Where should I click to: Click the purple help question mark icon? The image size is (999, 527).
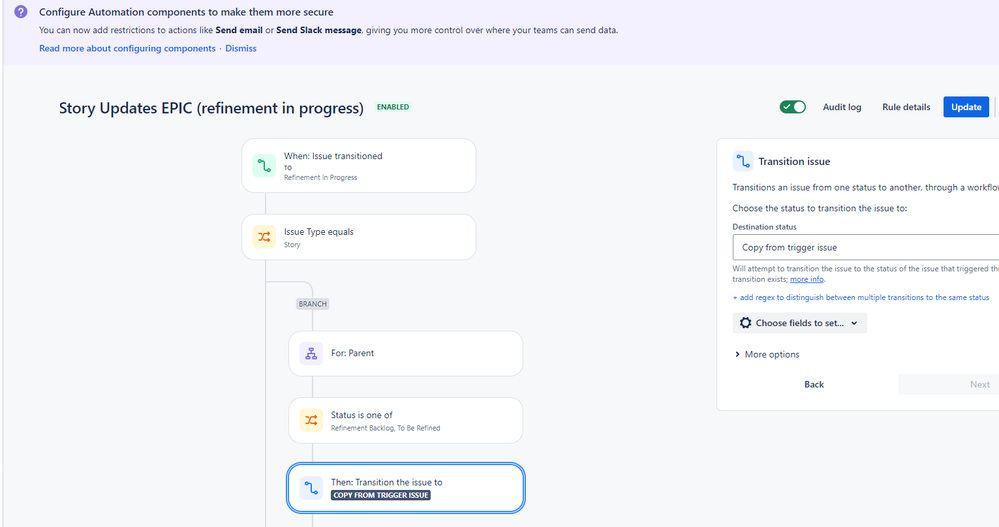(x=20, y=11)
